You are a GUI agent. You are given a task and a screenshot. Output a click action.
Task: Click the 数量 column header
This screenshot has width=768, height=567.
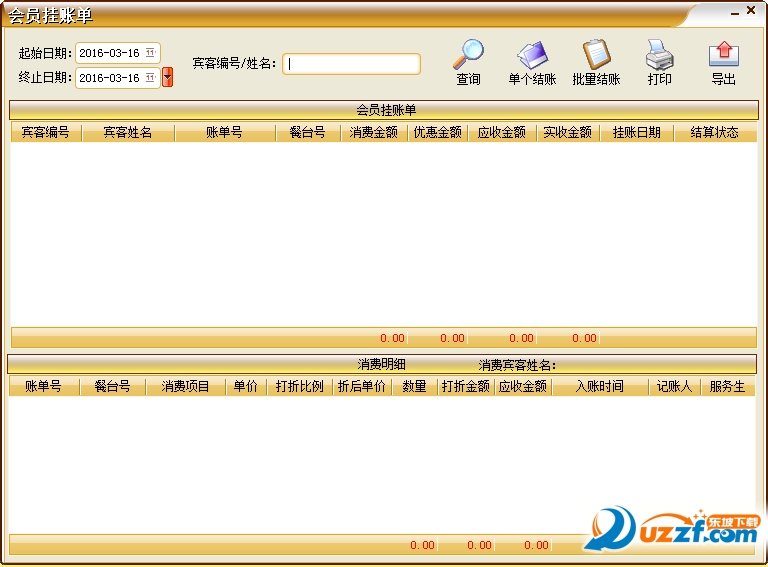(414, 386)
